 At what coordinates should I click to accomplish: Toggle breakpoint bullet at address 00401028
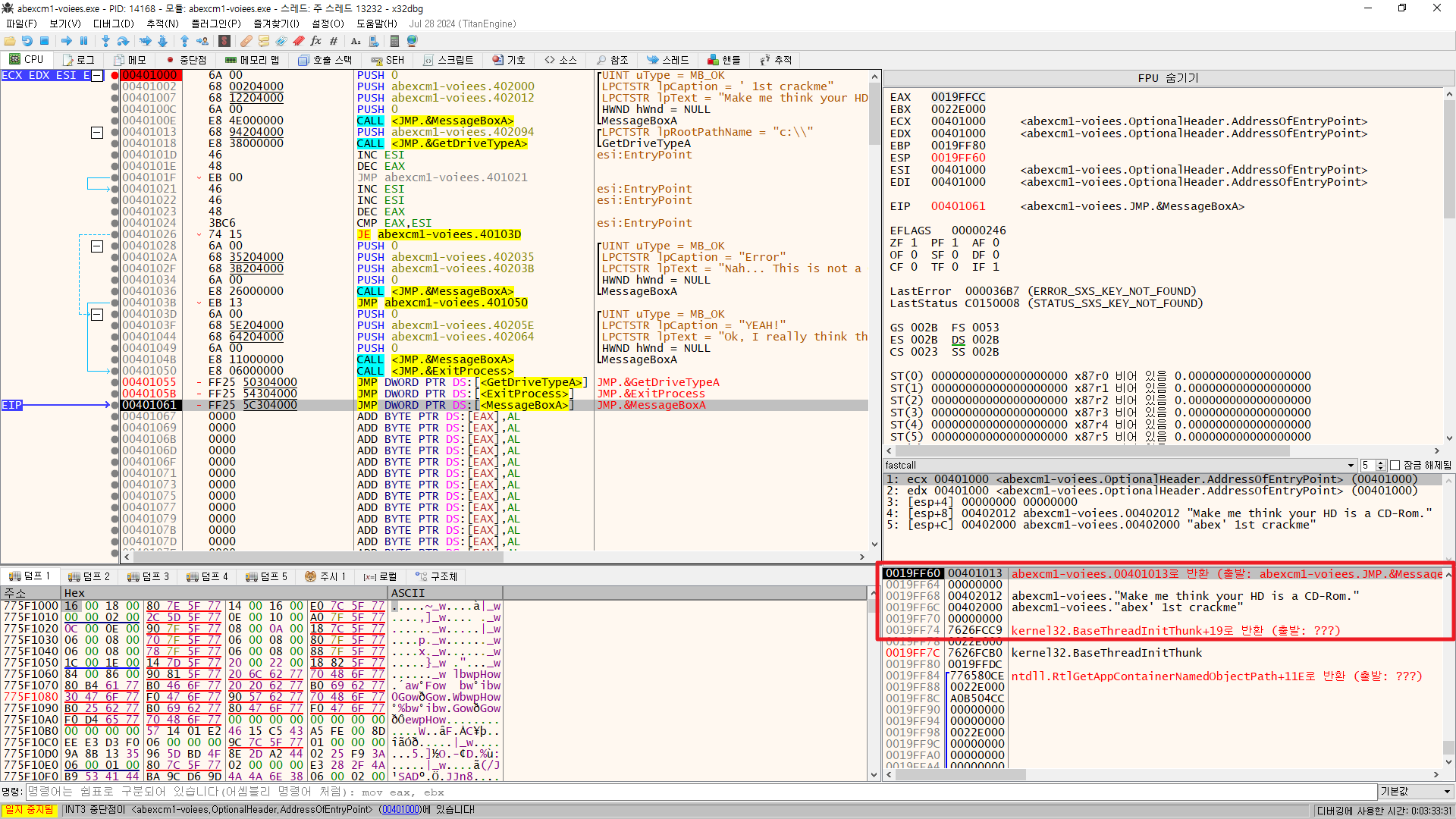115,246
